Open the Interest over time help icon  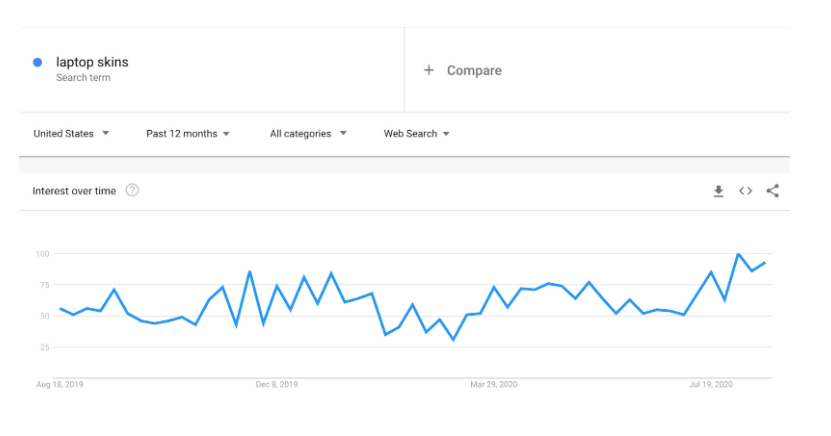click(x=132, y=191)
